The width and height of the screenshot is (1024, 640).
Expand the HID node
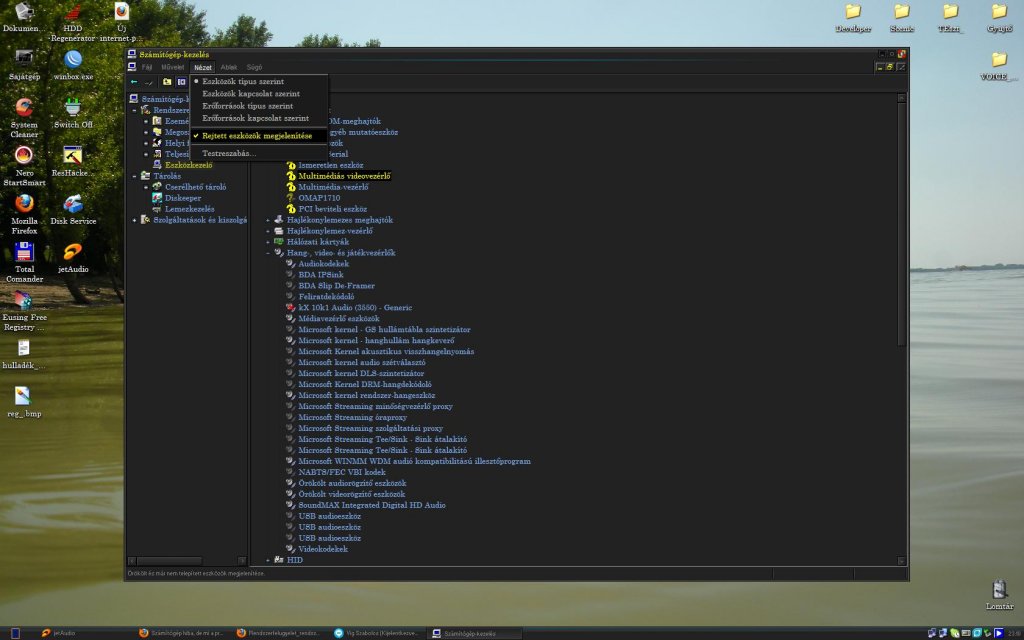[x=268, y=560]
